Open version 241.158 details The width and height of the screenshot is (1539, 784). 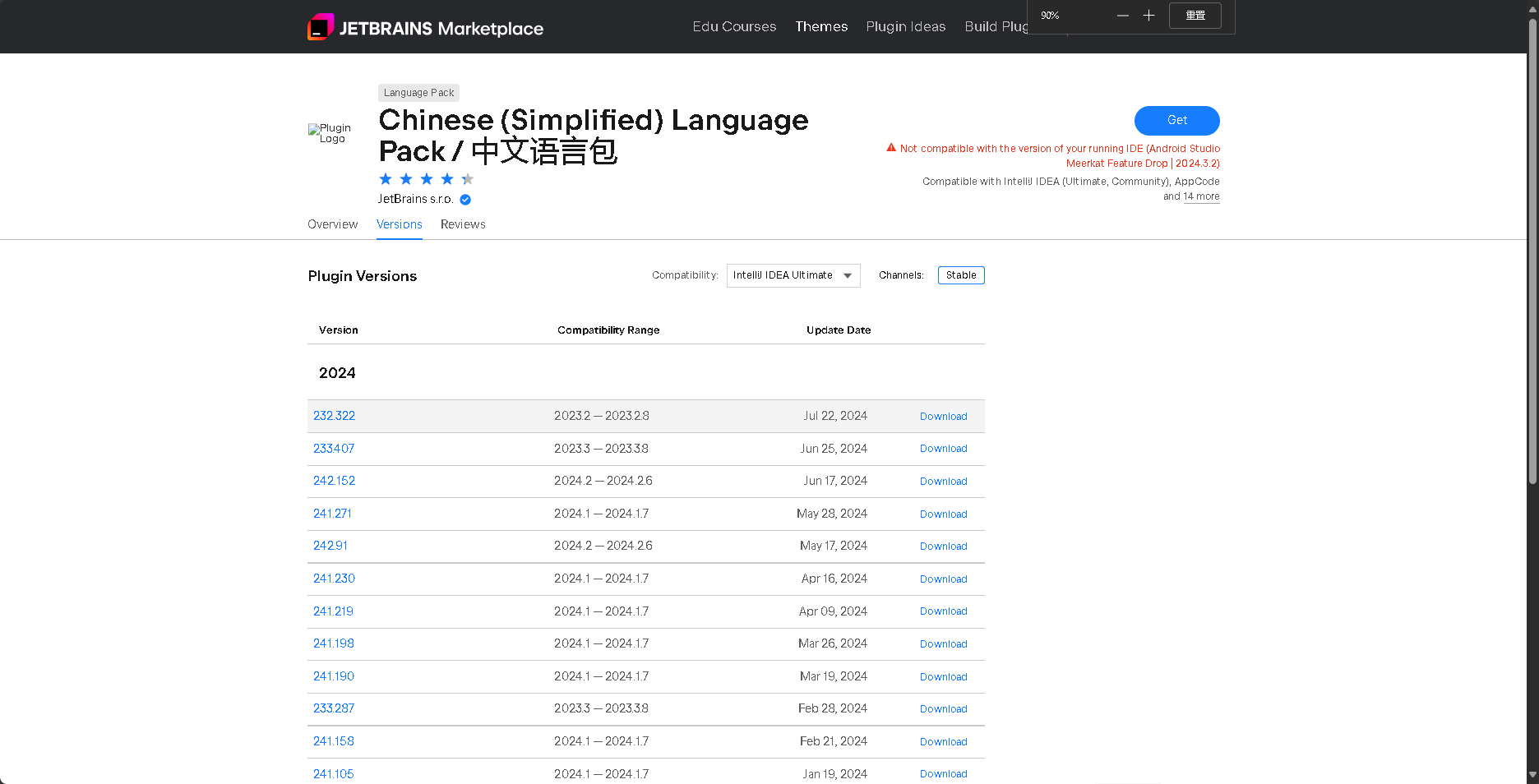(x=334, y=741)
